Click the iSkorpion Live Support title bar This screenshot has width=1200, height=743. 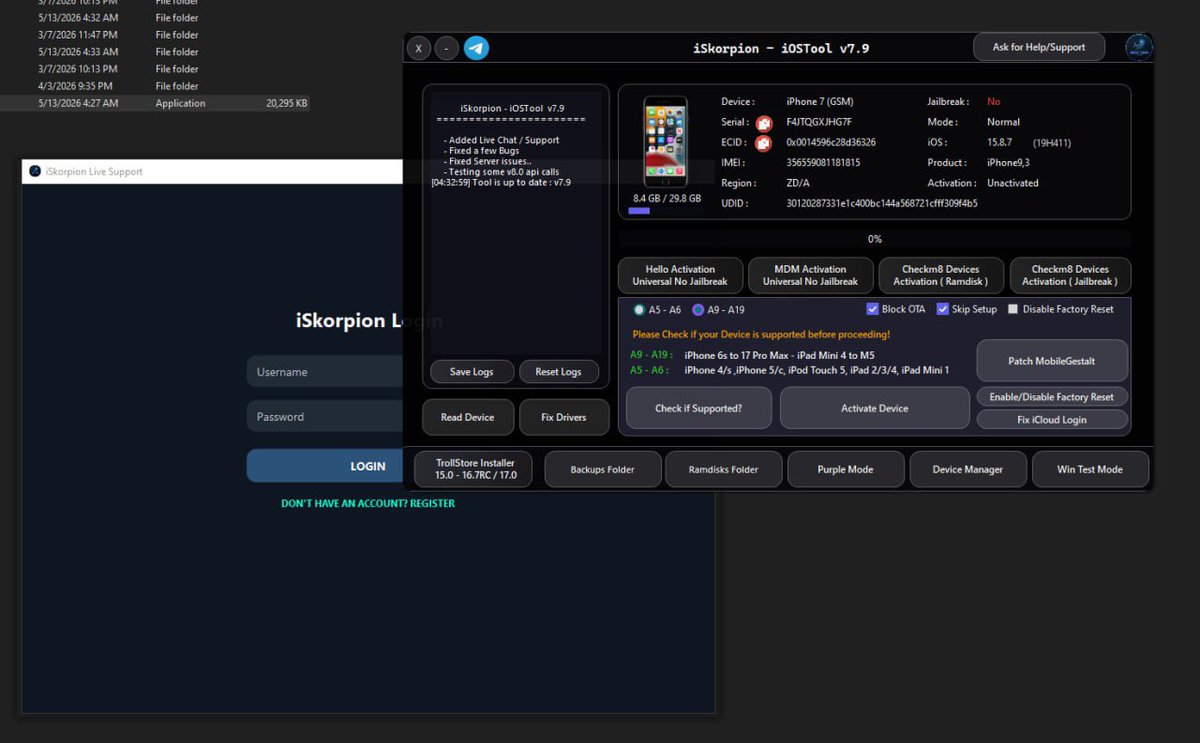point(212,171)
